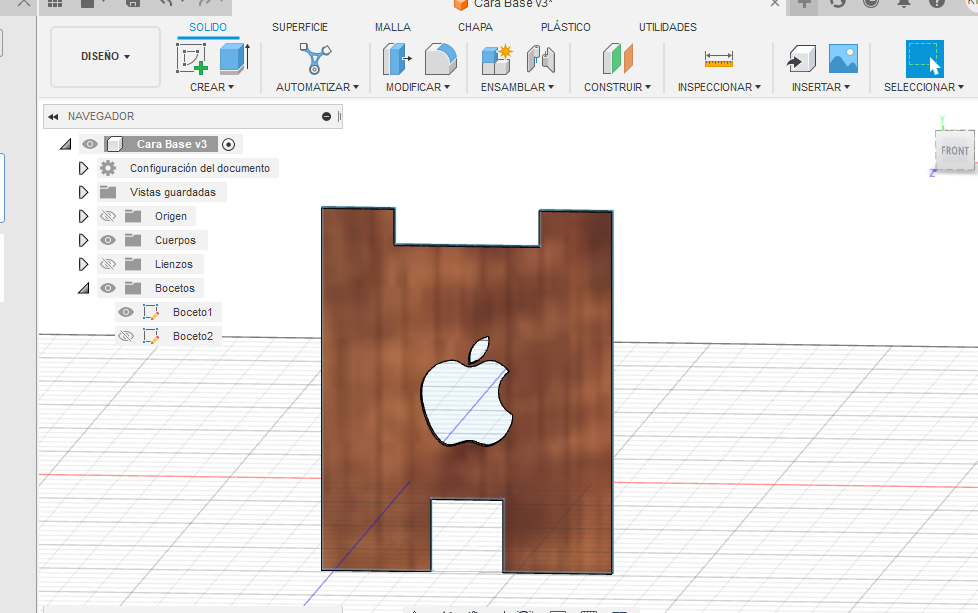The width and height of the screenshot is (978, 613).
Task: Select the Extrude tool in CREAR
Action: tap(235, 59)
